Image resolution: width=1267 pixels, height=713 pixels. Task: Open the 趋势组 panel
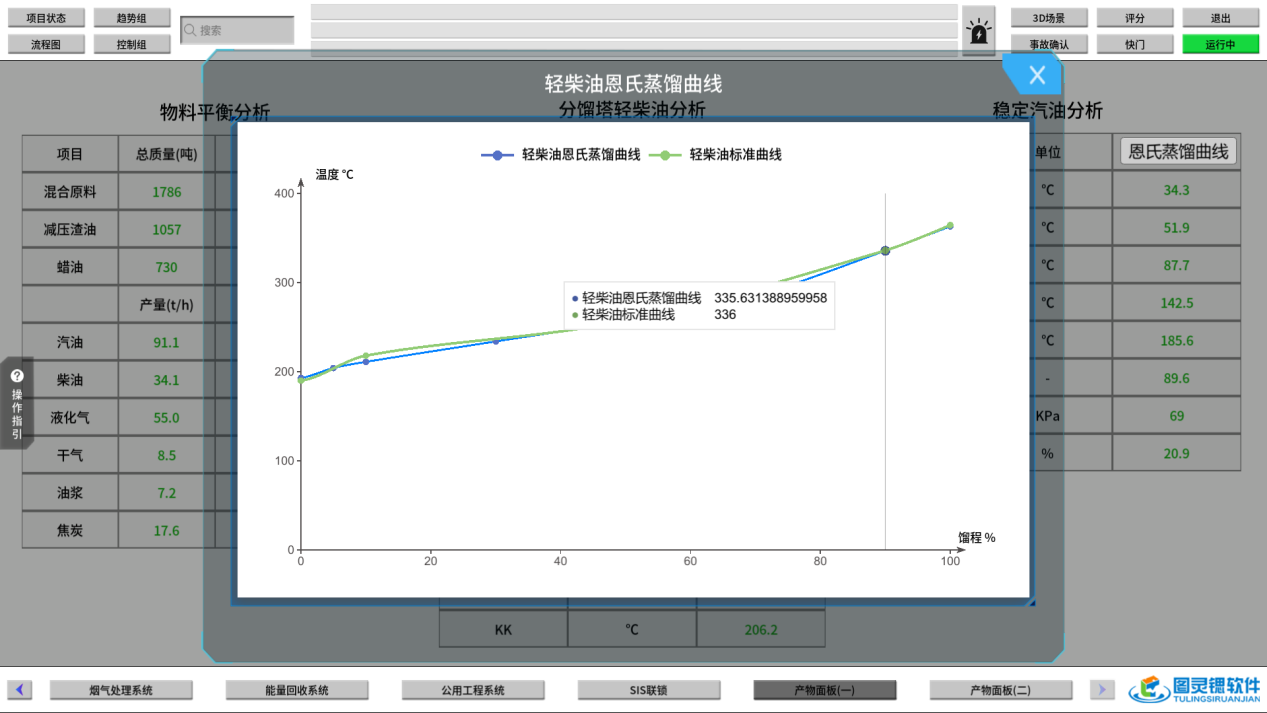(x=131, y=18)
